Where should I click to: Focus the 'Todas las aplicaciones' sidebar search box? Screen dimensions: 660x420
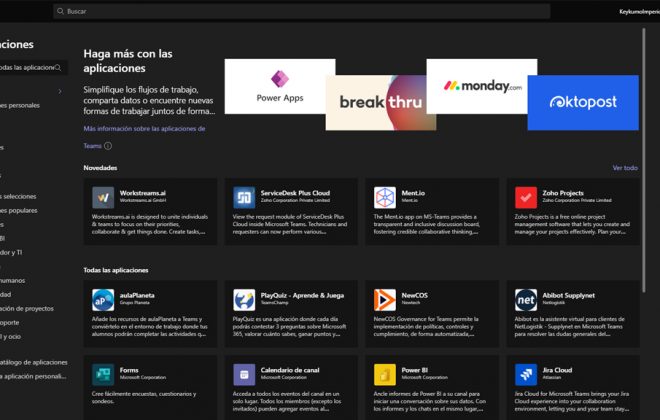32,68
